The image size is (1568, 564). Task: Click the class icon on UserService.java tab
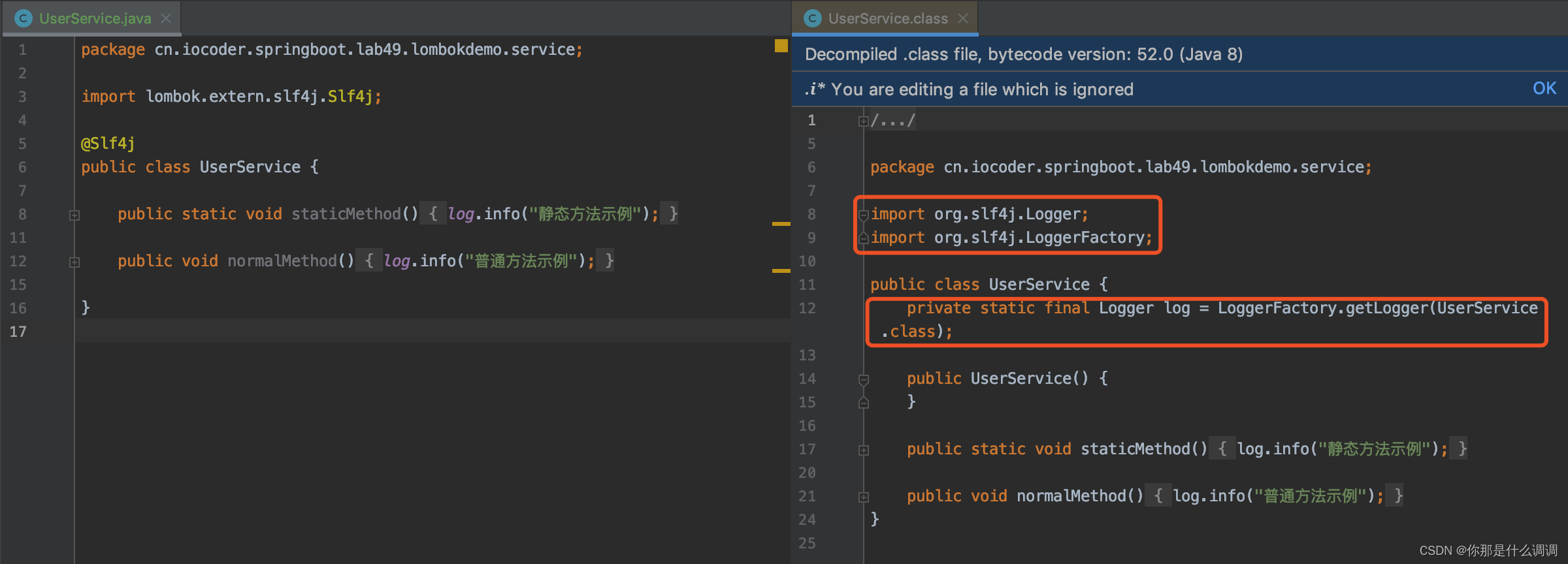(24, 18)
